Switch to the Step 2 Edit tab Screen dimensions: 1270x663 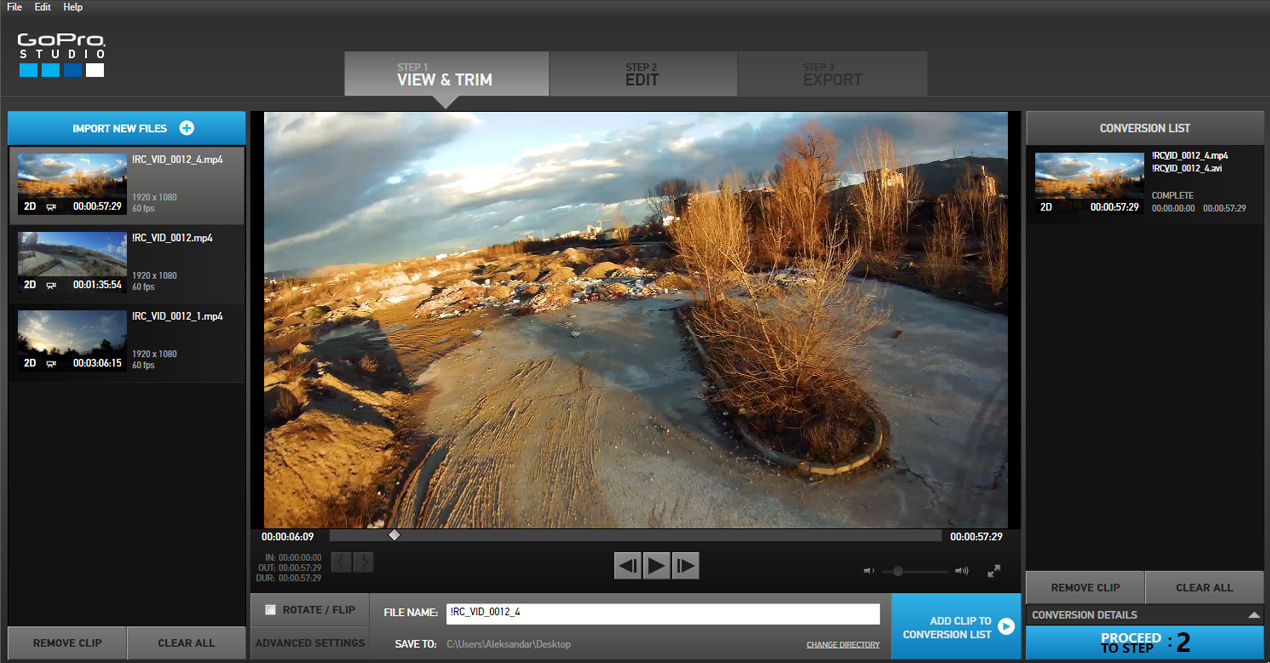pyautogui.click(x=642, y=75)
